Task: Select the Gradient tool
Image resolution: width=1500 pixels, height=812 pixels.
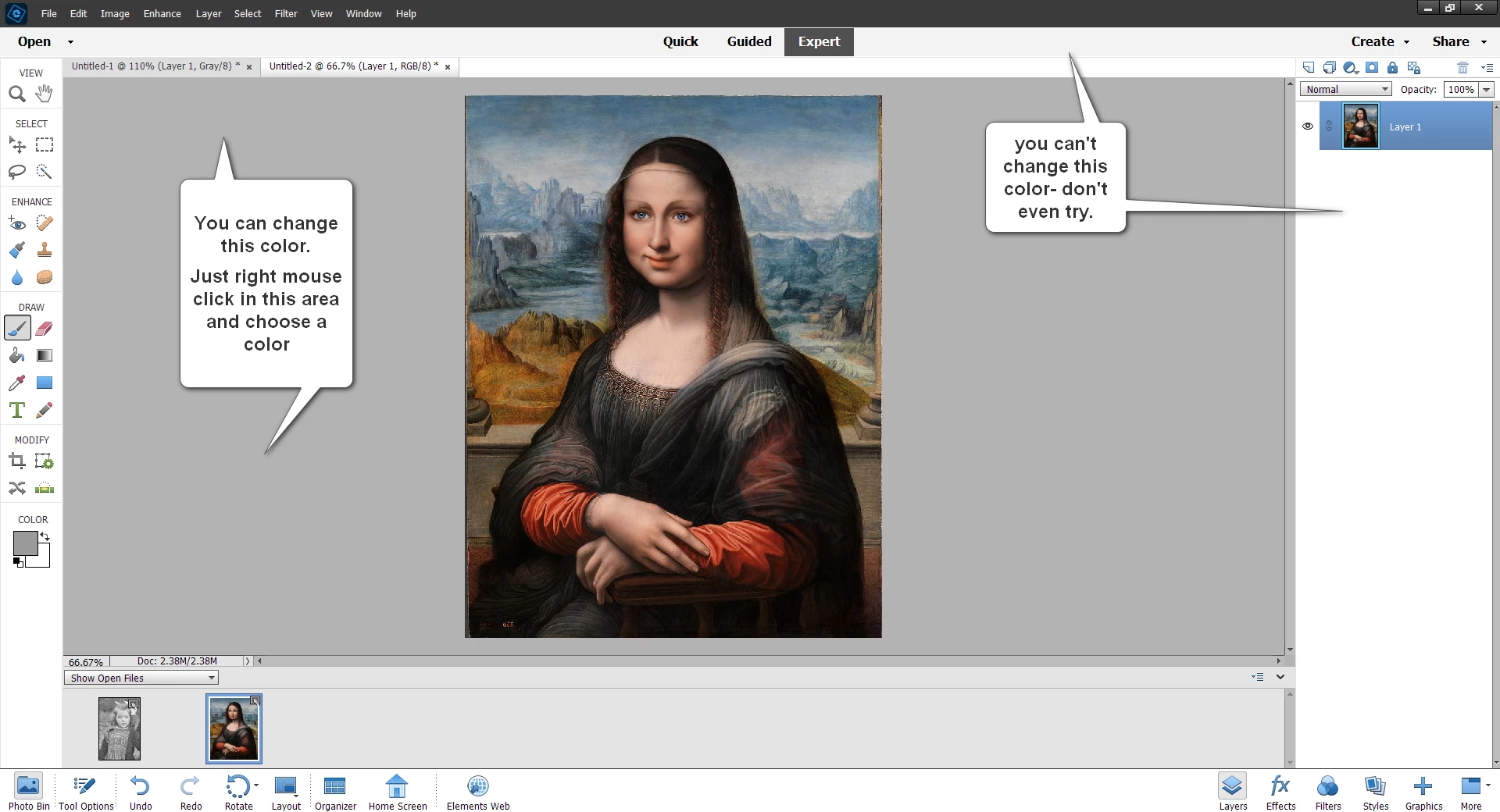Action: click(45, 356)
